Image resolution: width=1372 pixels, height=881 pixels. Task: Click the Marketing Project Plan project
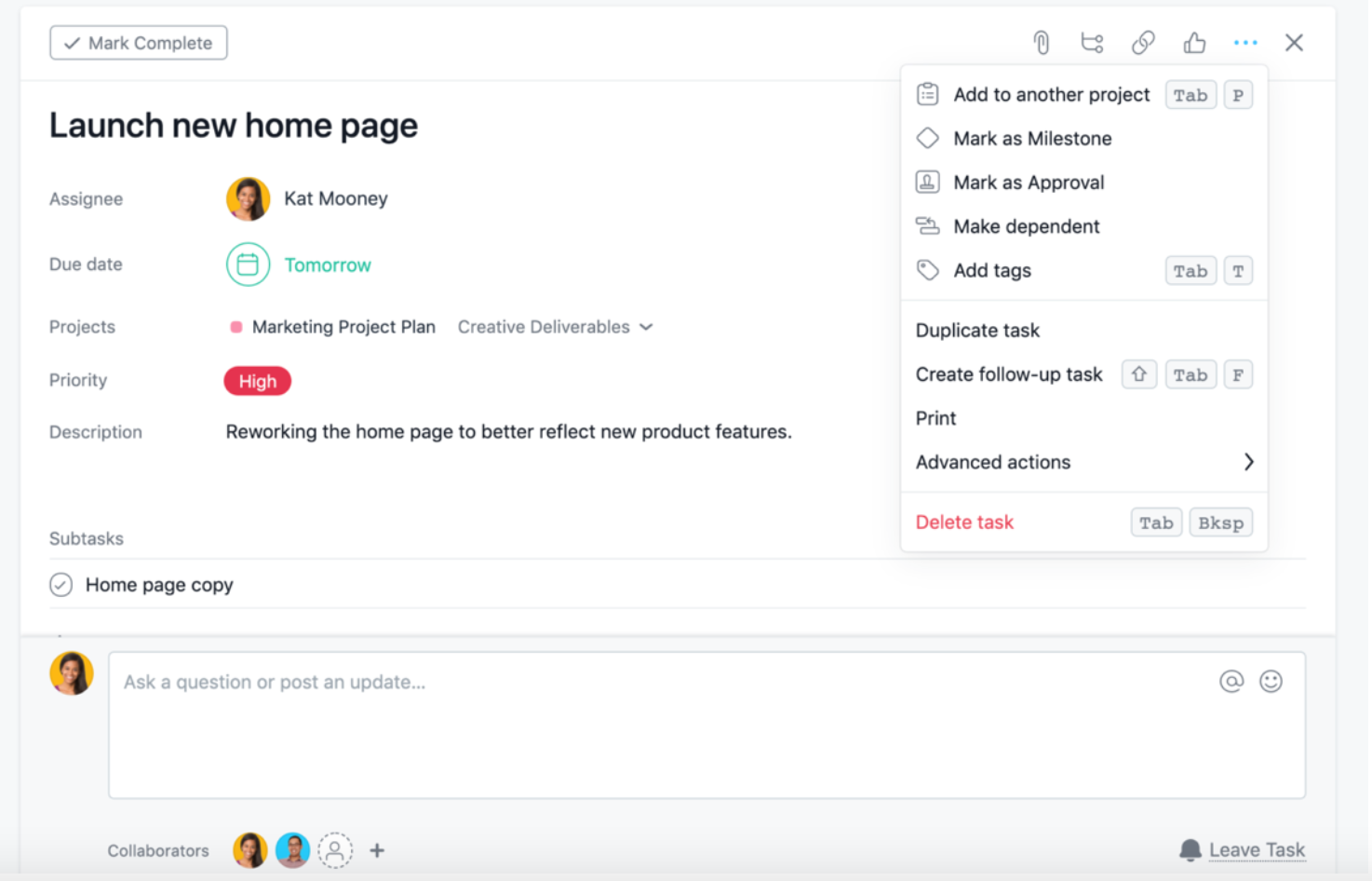[343, 327]
